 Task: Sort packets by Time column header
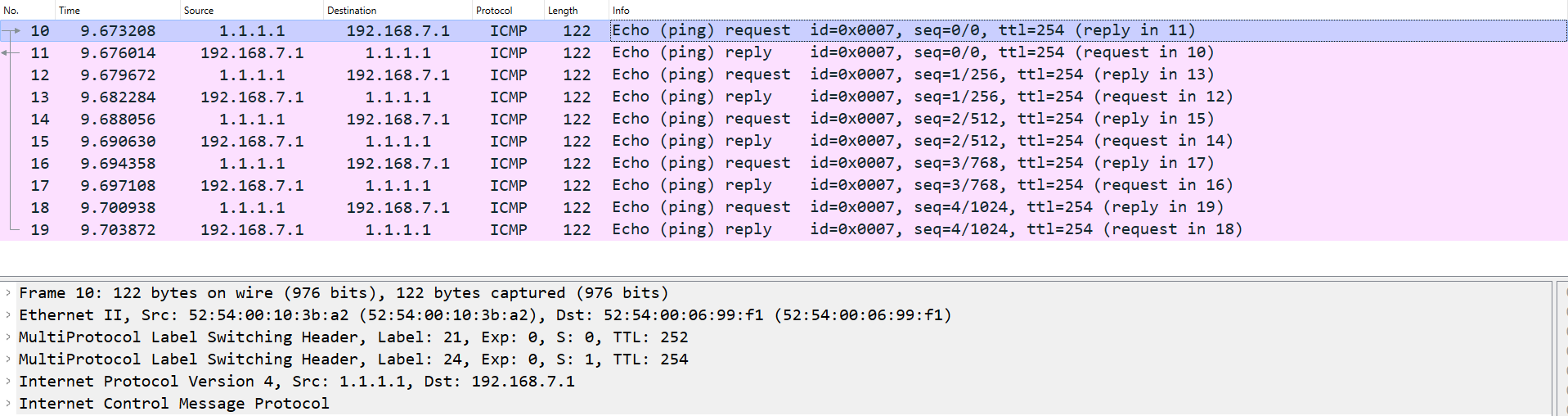pyautogui.click(x=115, y=10)
